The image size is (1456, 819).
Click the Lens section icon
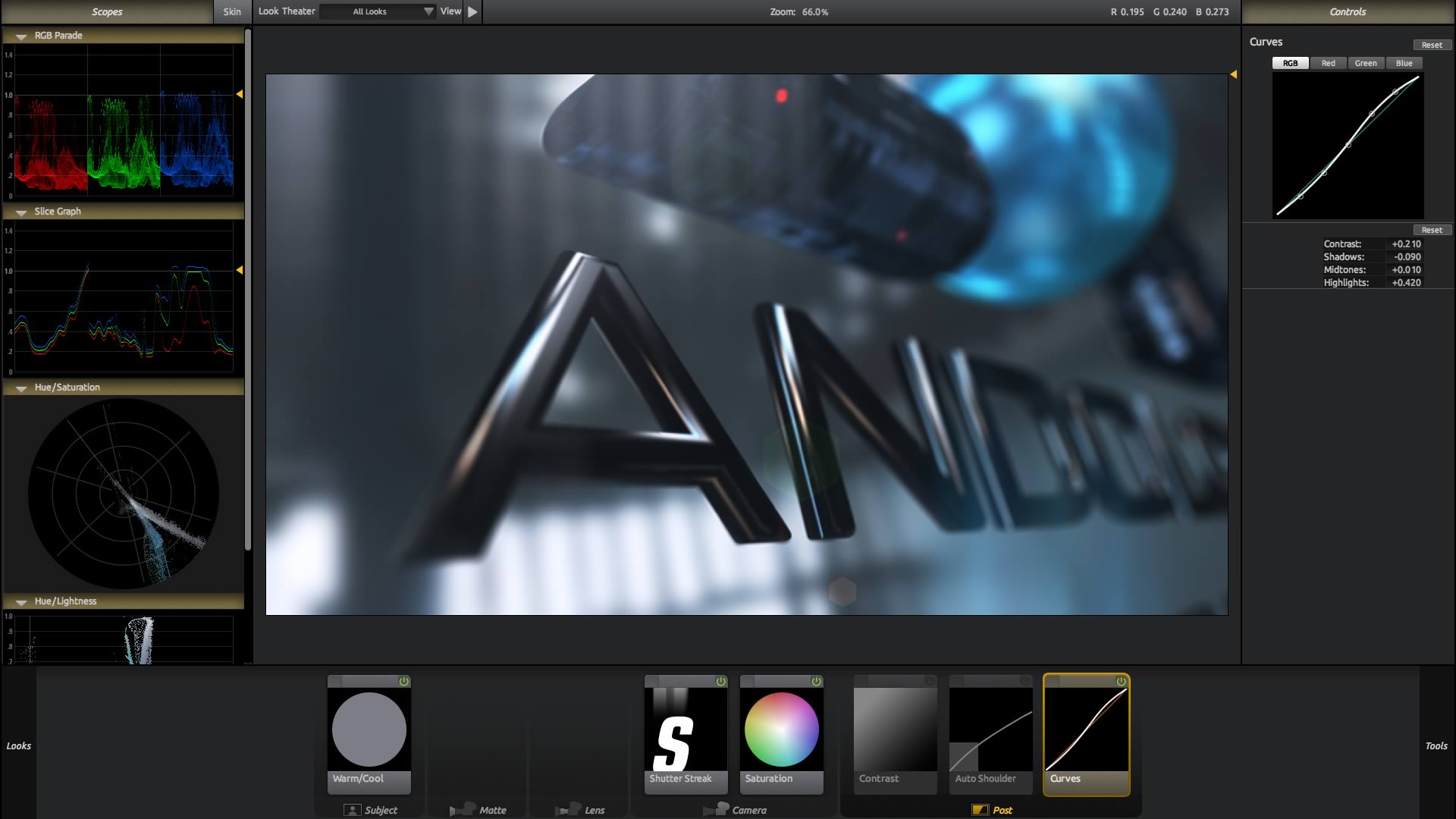(x=567, y=810)
